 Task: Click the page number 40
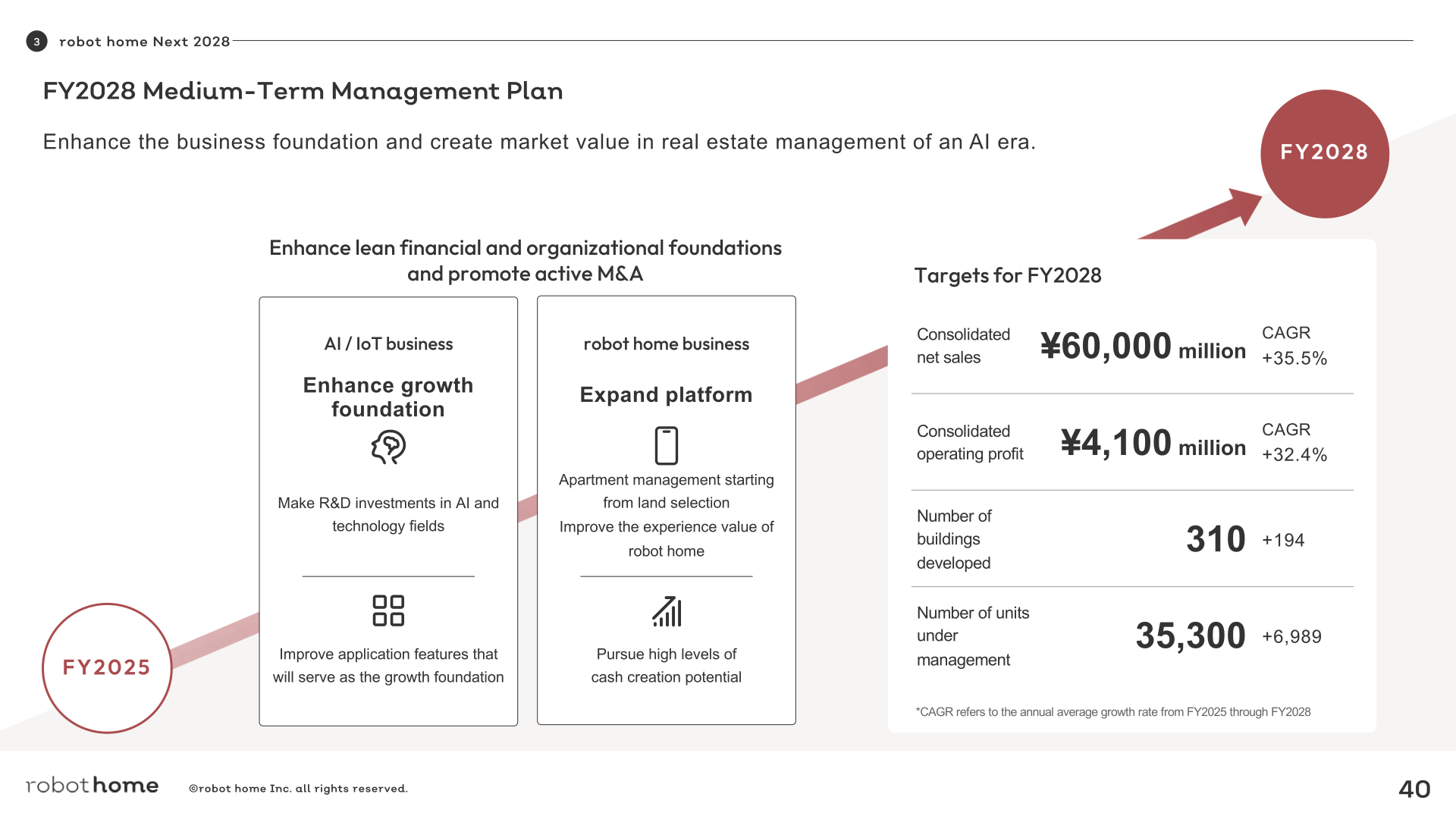pyautogui.click(x=1414, y=789)
